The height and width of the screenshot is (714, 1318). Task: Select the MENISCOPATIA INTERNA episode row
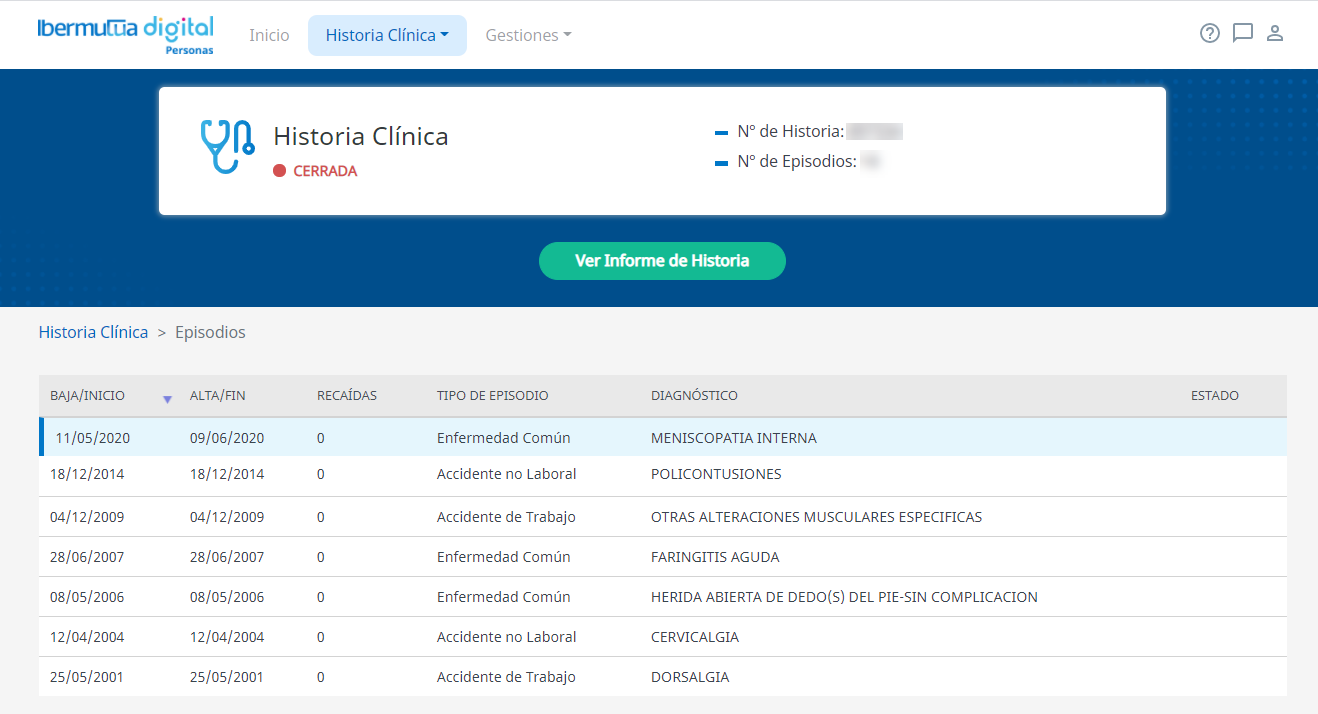pyautogui.click(x=733, y=438)
